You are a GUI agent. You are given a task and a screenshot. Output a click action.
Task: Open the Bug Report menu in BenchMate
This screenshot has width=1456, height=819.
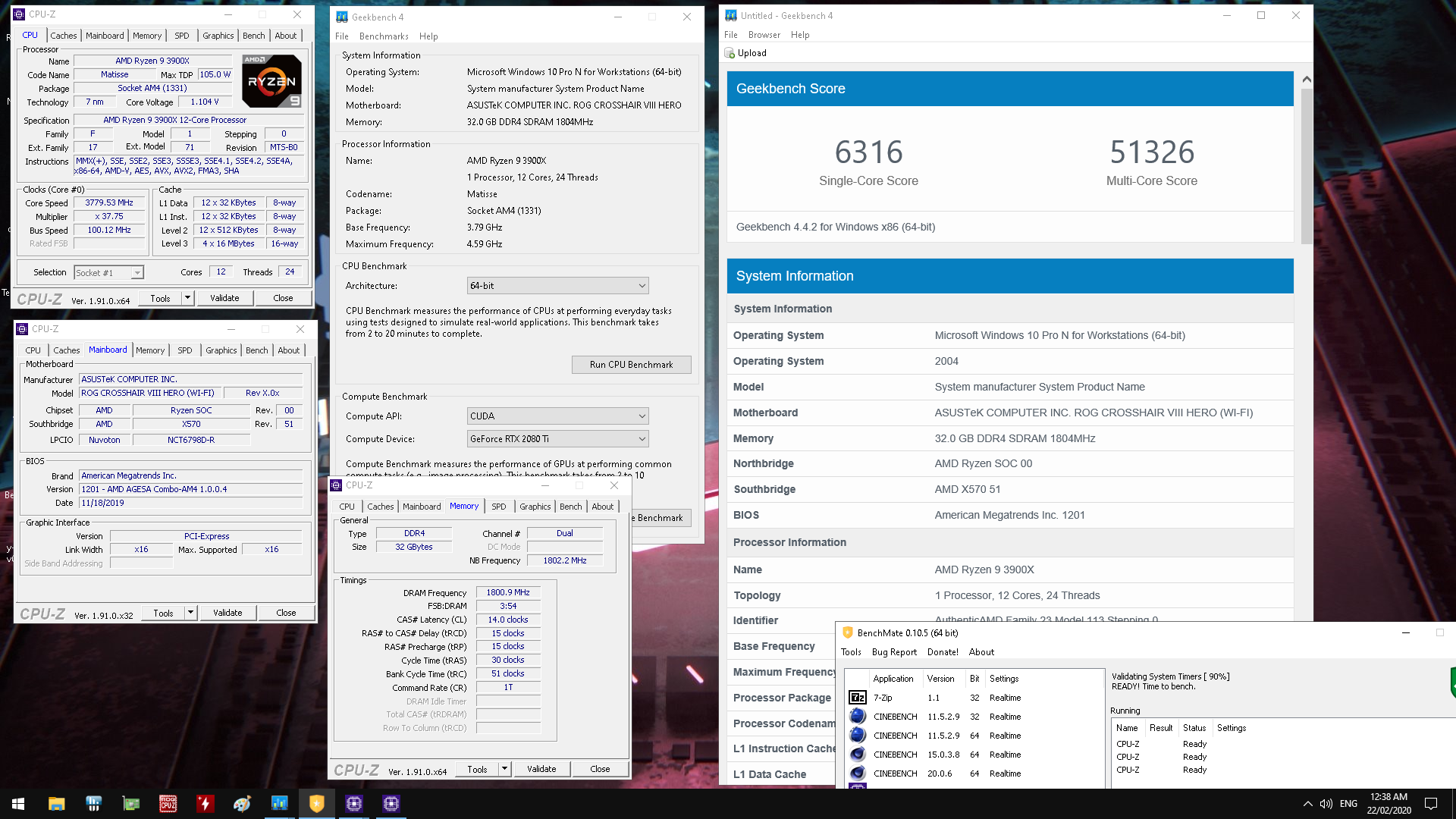click(894, 652)
